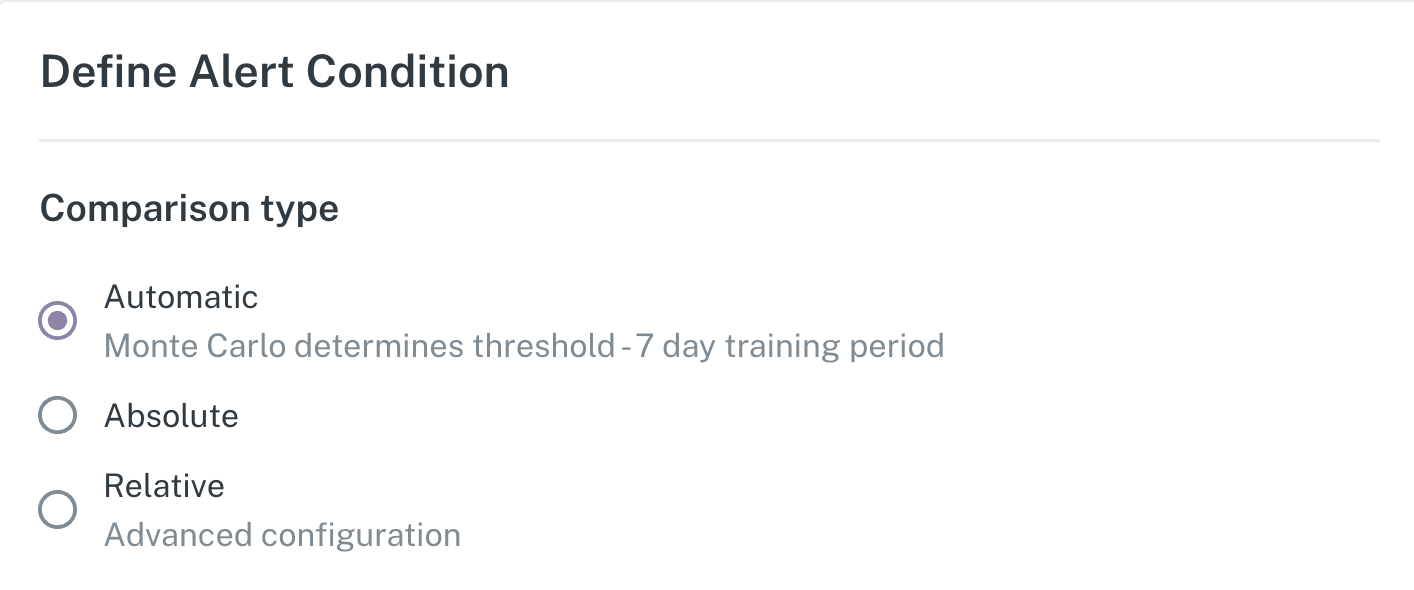Click the word configuration under Relative

coord(360,535)
